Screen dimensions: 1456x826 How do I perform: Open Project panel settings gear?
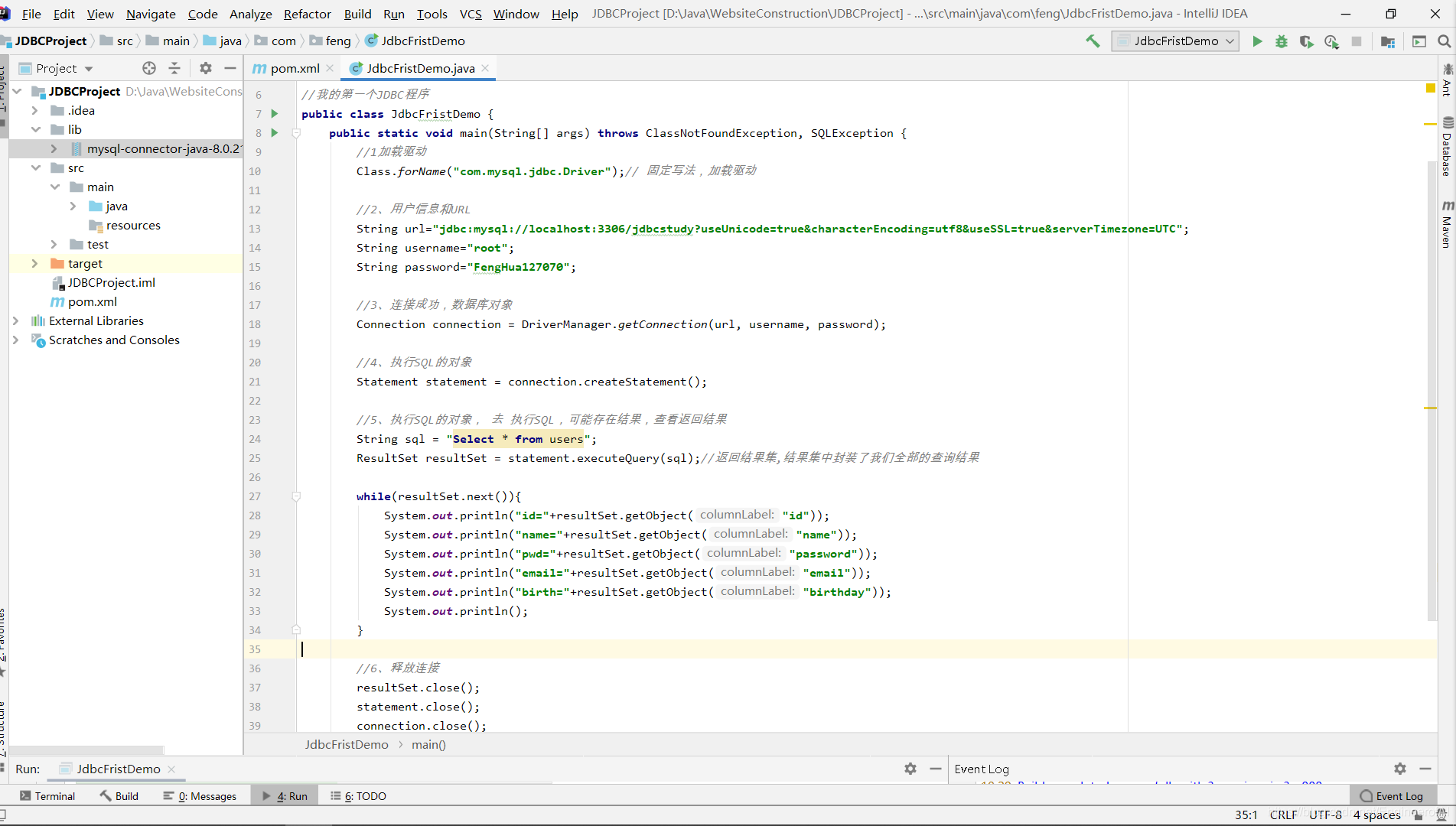[206, 68]
